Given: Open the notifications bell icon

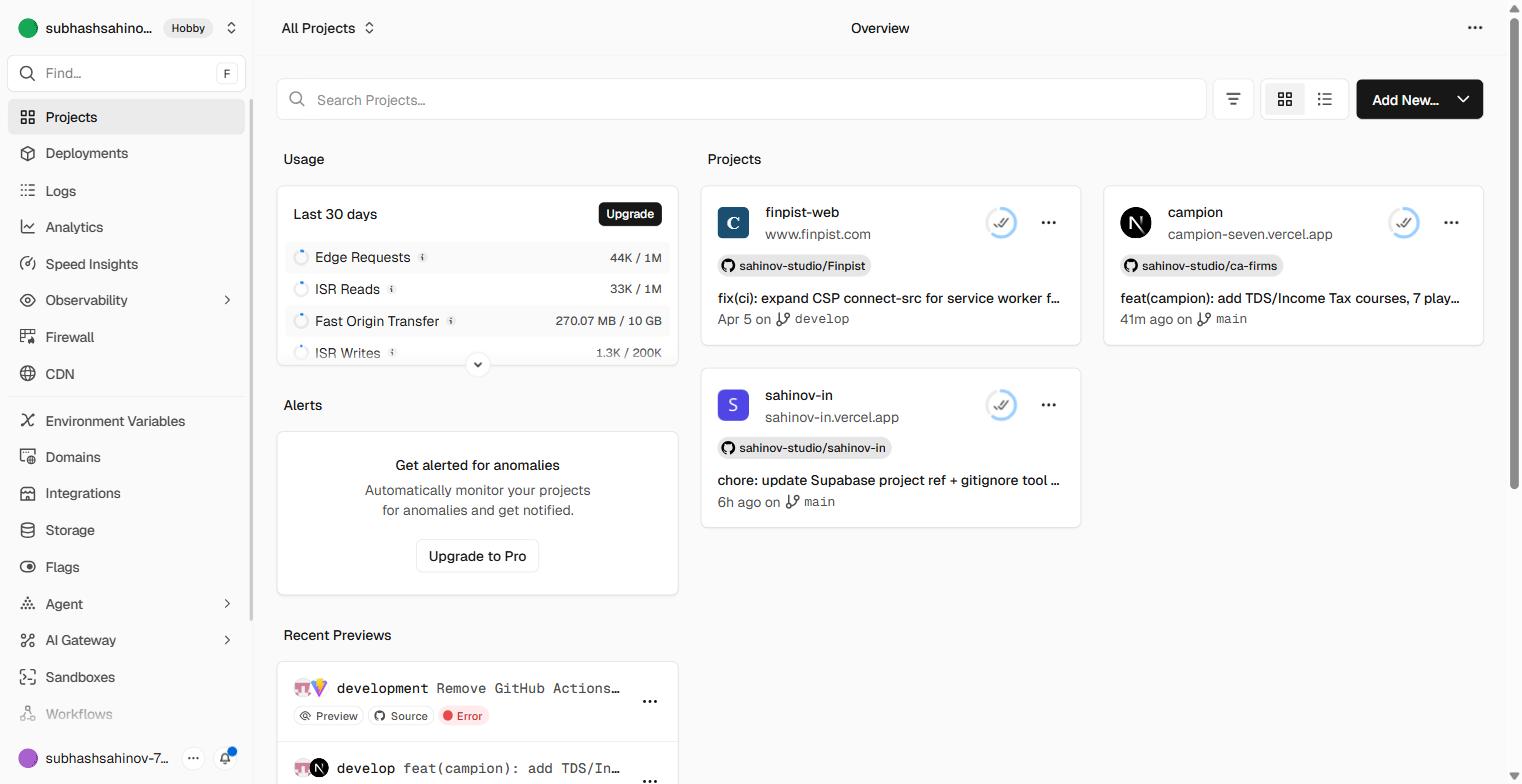Looking at the screenshot, I should 225,758.
